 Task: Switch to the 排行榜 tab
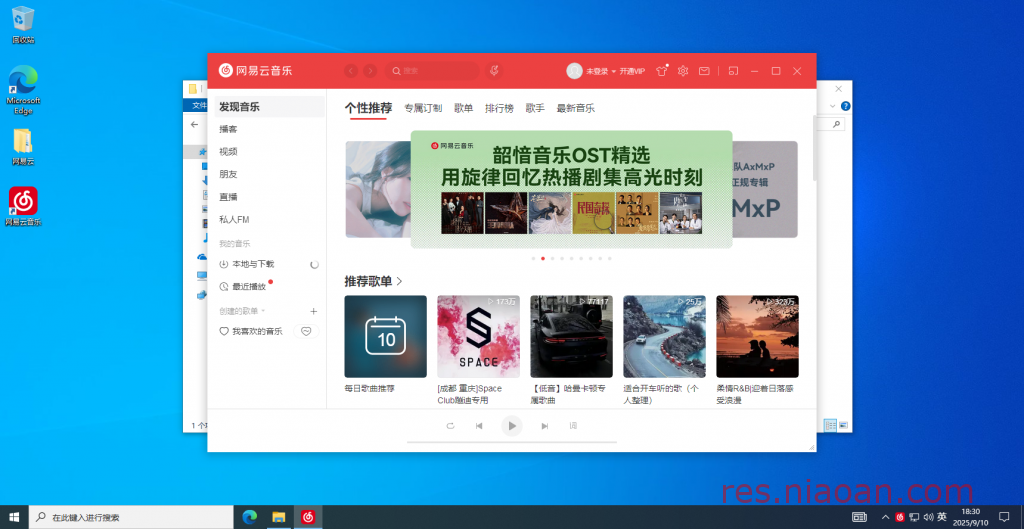500,108
